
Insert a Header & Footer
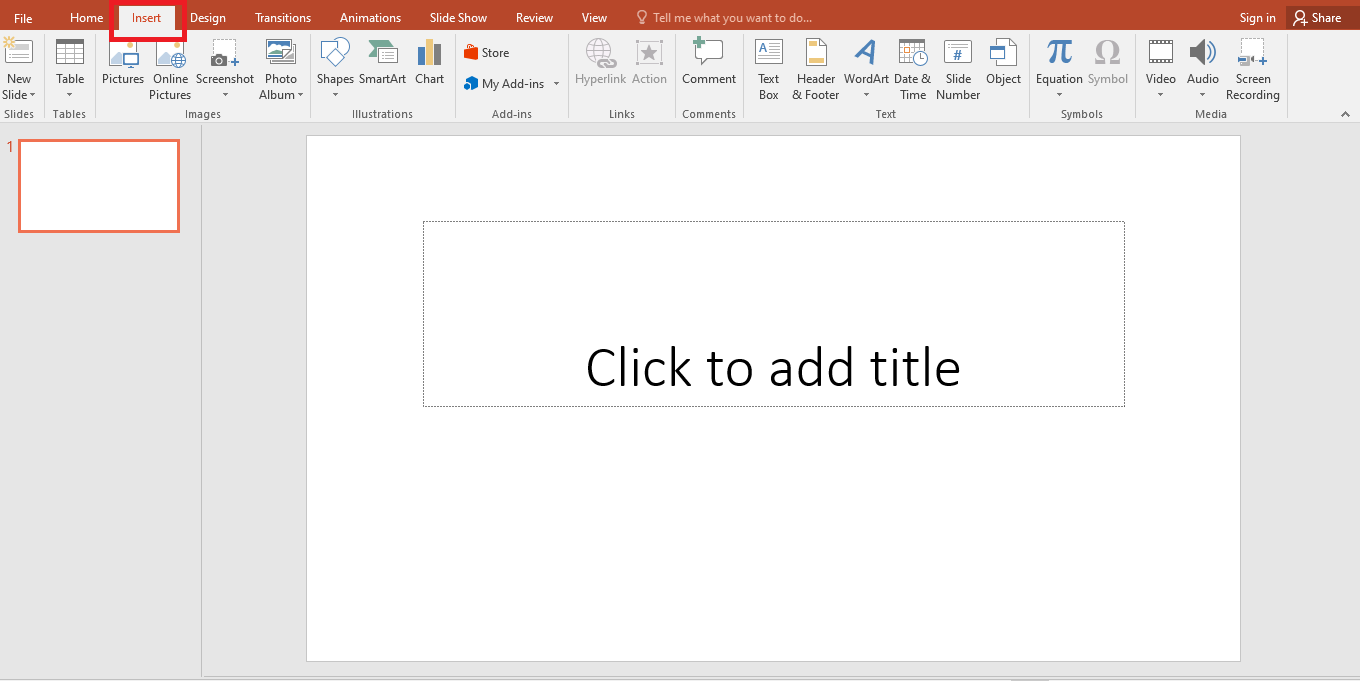tap(815, 67)
